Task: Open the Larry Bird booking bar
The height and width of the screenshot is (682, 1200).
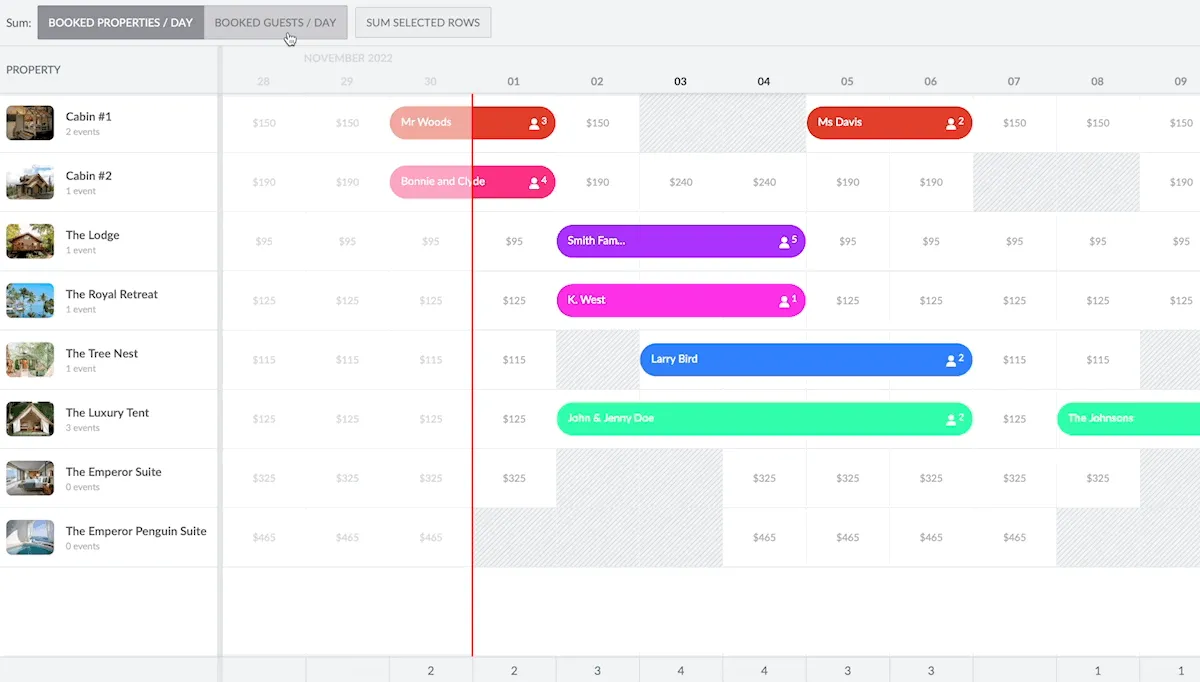Action: pyautogui.click(x=806, y=360)
